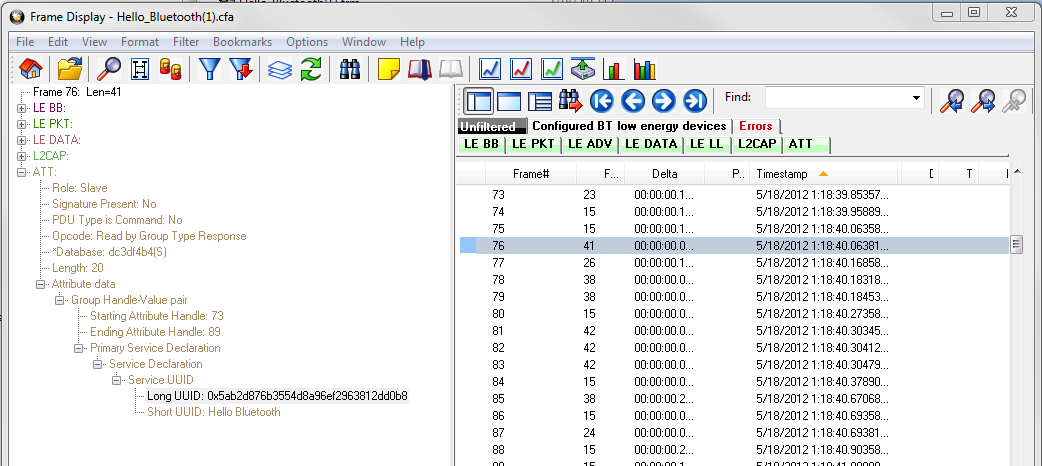Click the green line chart icon
The height and width of the screenshot is (466, 1042).
pos(552,68)
